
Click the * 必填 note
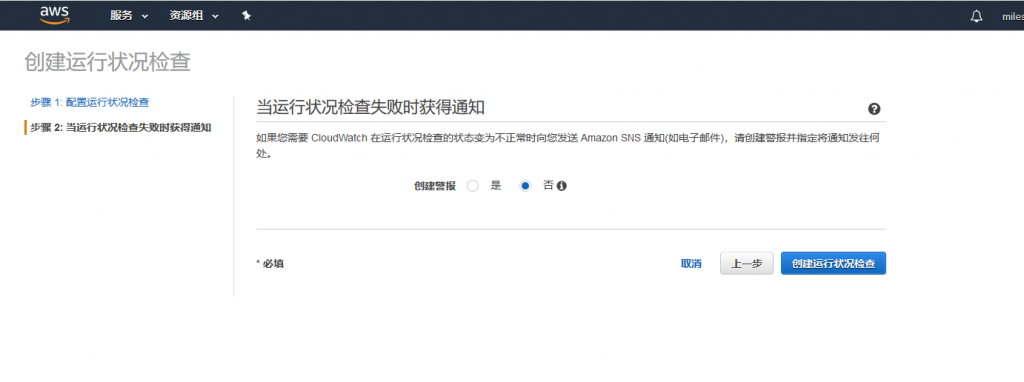click(270, 264)
